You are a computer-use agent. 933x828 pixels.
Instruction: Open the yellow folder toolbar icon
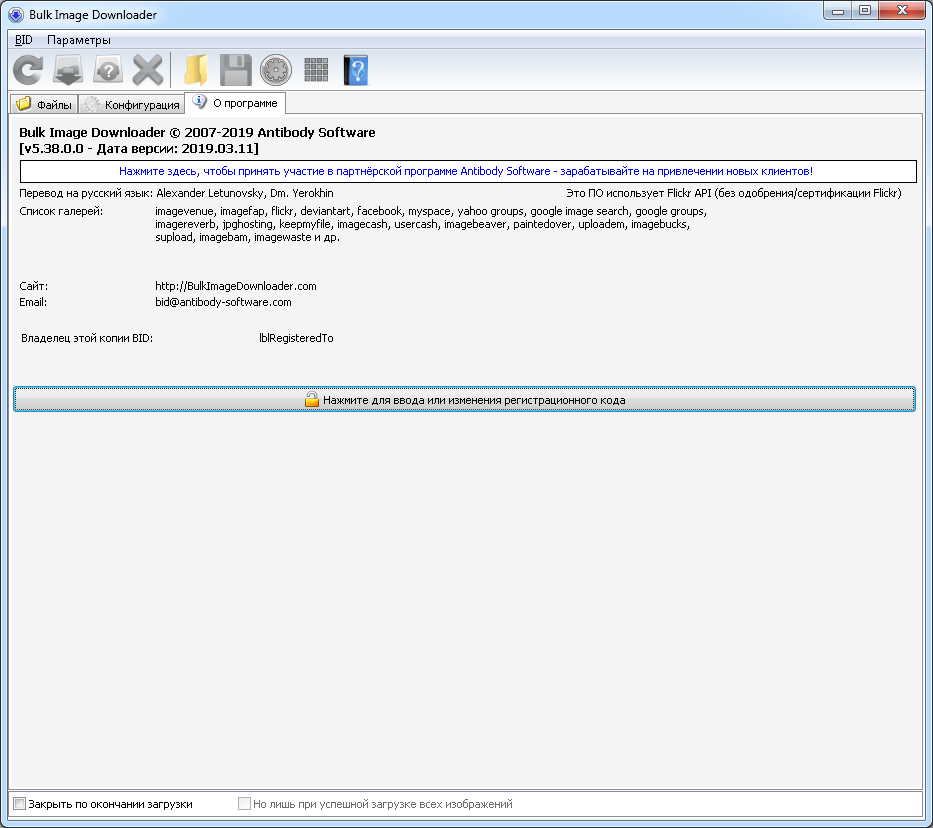point(196,70)
